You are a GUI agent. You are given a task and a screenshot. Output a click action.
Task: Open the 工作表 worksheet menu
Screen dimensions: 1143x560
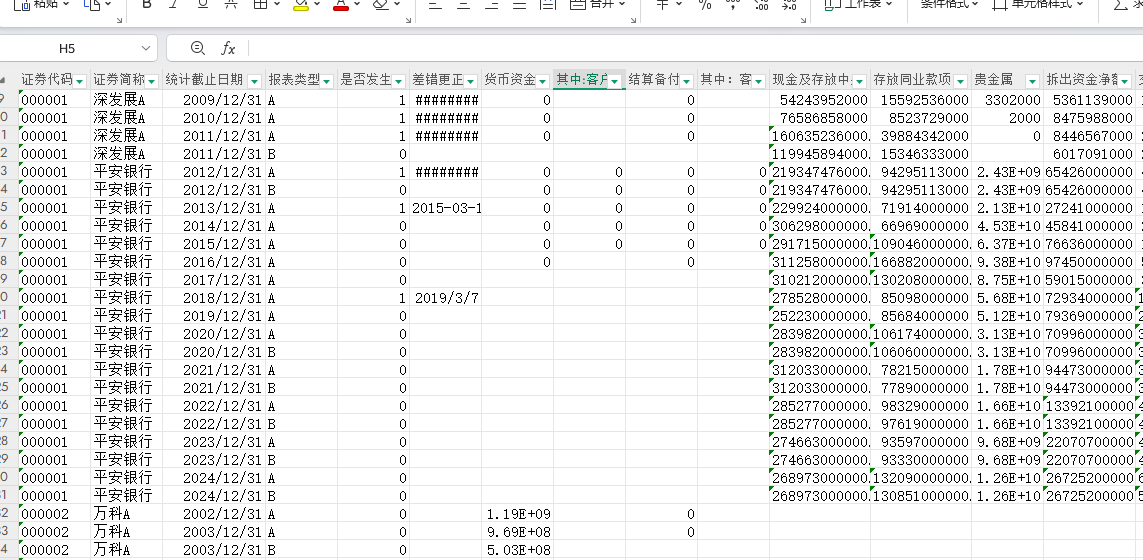tap(859, 4)
